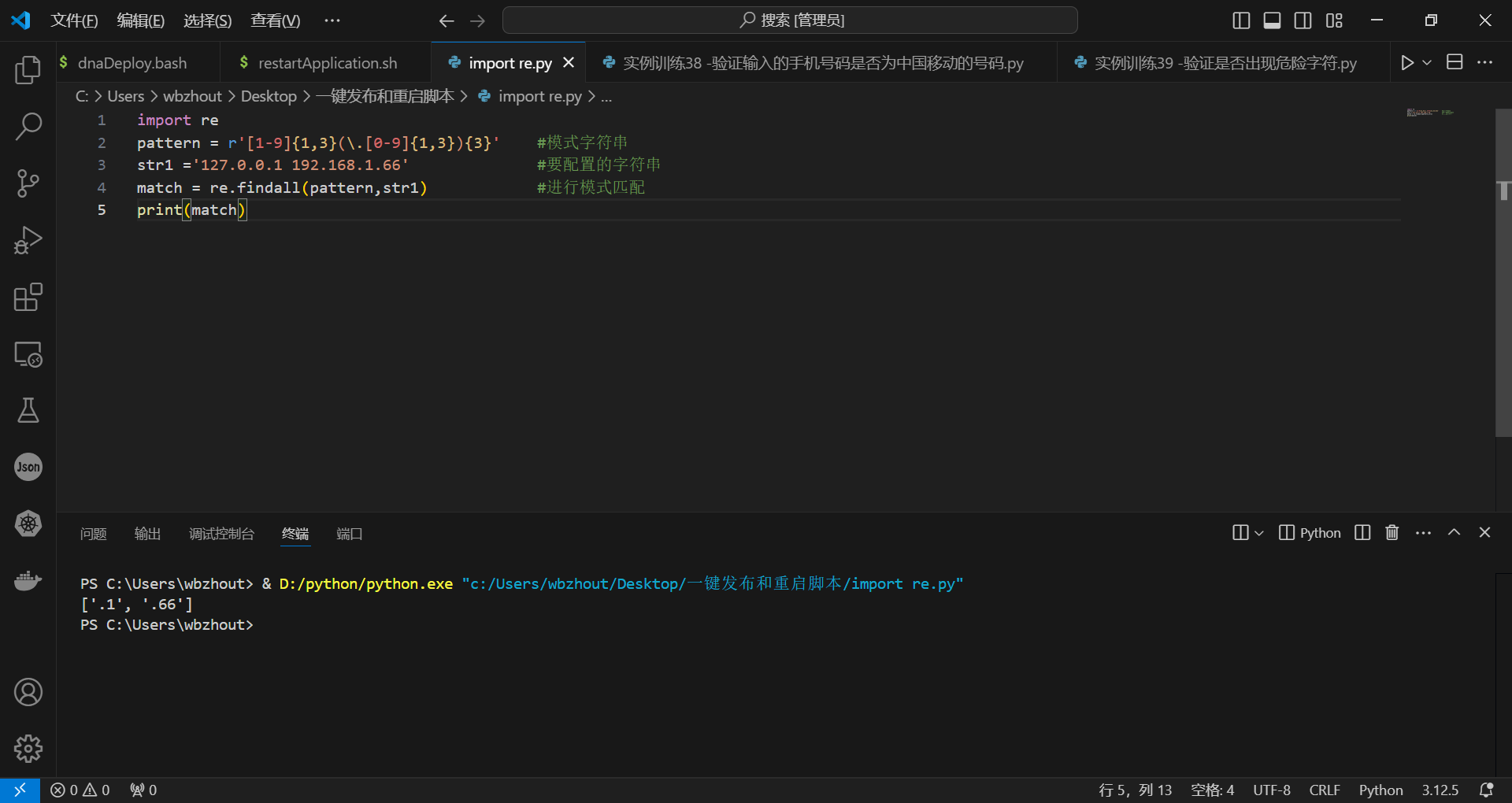The height and width of the screenshot is (803, 1512).
Task: Open the terminal split dropdown chevron
Action: tap(1259, 533)
